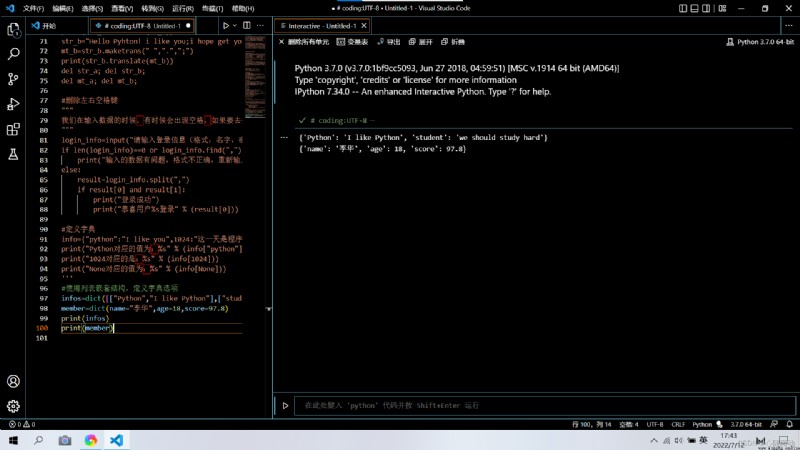Click CRLF line ending in status bar
800x450 pixels.
[678, 424]
